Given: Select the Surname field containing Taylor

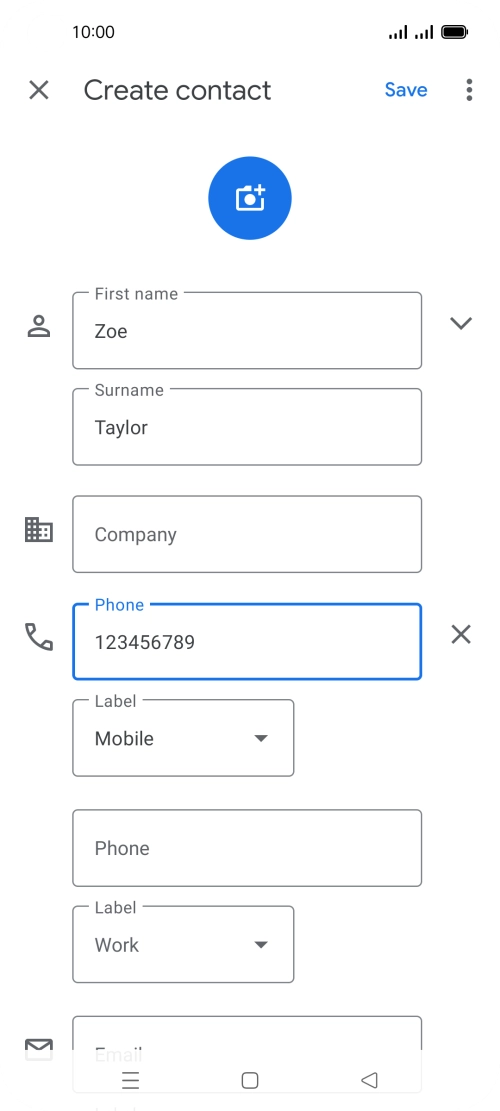Looking at the screenshot, I should pyautogui.click(x=247, y=427).
